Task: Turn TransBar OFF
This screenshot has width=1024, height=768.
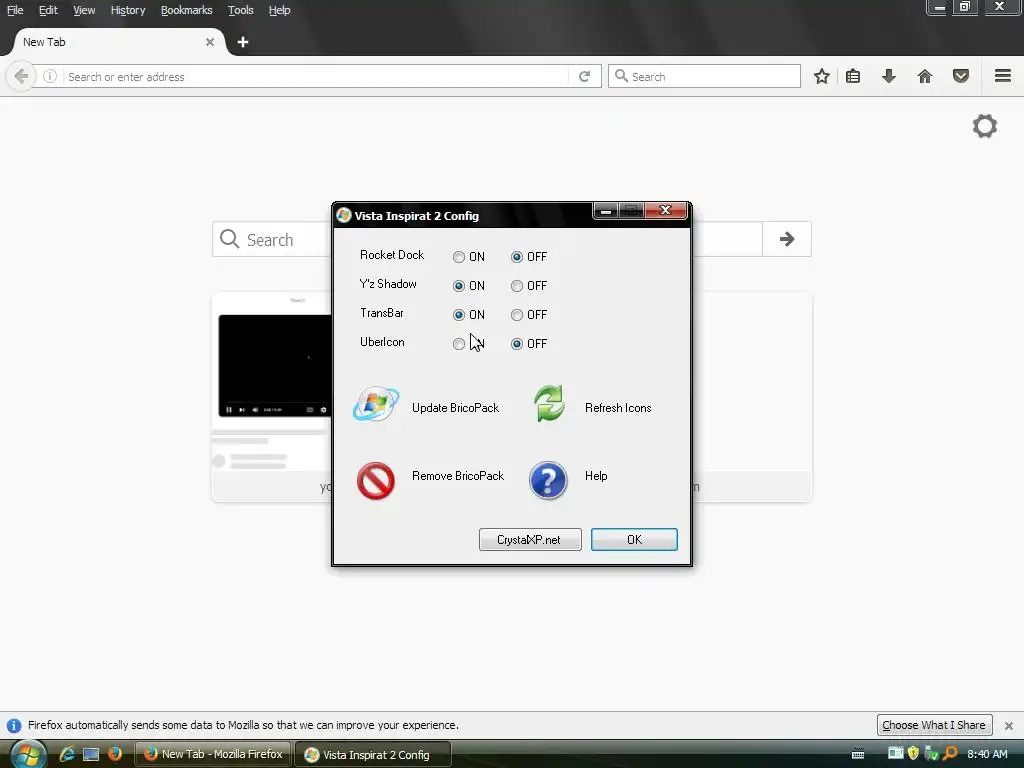Action: [x=517, y=315]
